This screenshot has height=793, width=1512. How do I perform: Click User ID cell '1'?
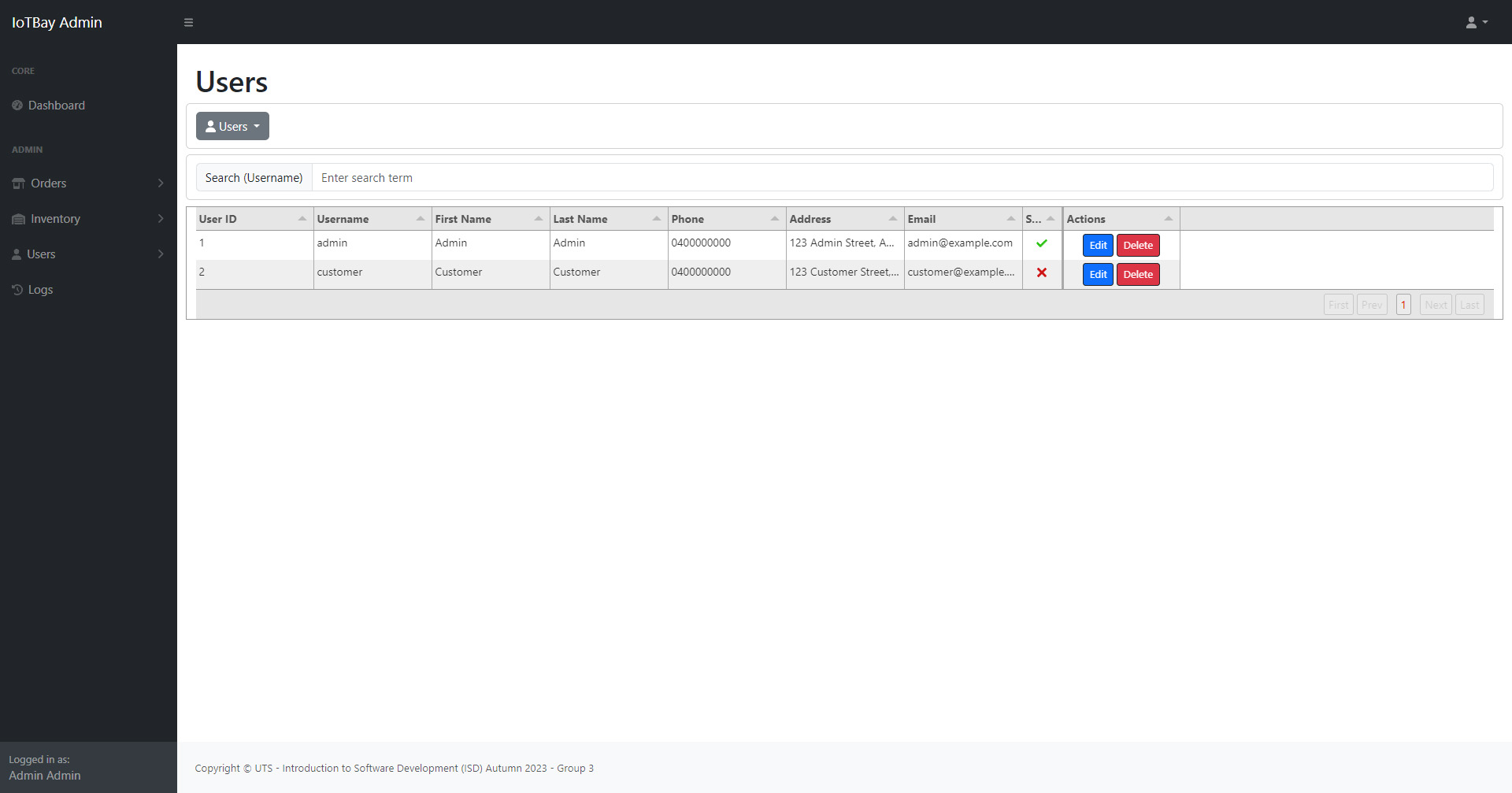(x=254, y=243)
